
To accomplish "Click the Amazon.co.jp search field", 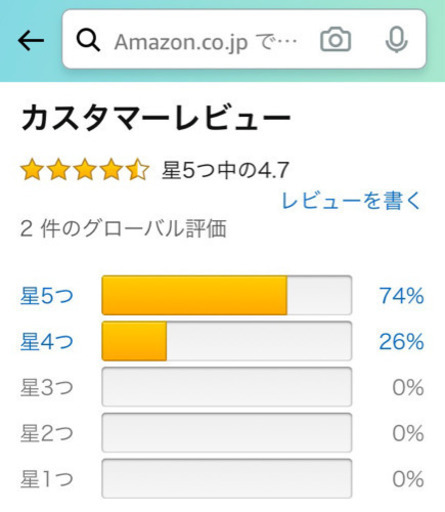I will pyautogui.click(x=244, y=39).
